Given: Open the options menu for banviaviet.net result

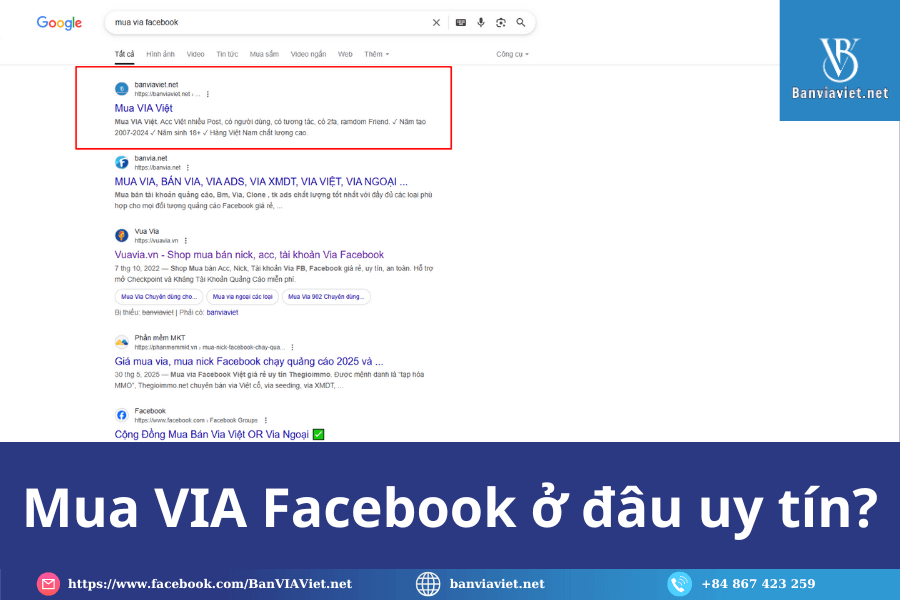Looking at the screenshot, I should 208,94.
